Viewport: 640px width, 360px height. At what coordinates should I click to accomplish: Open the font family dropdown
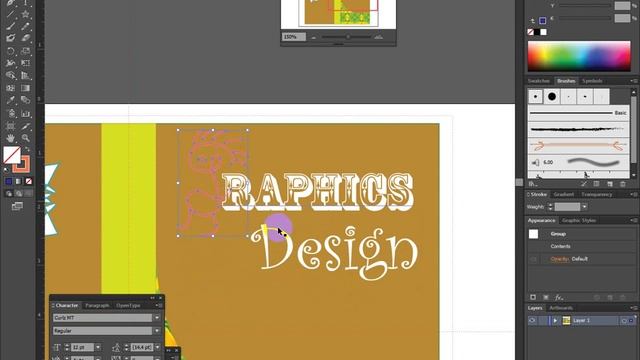coord(157,318)
